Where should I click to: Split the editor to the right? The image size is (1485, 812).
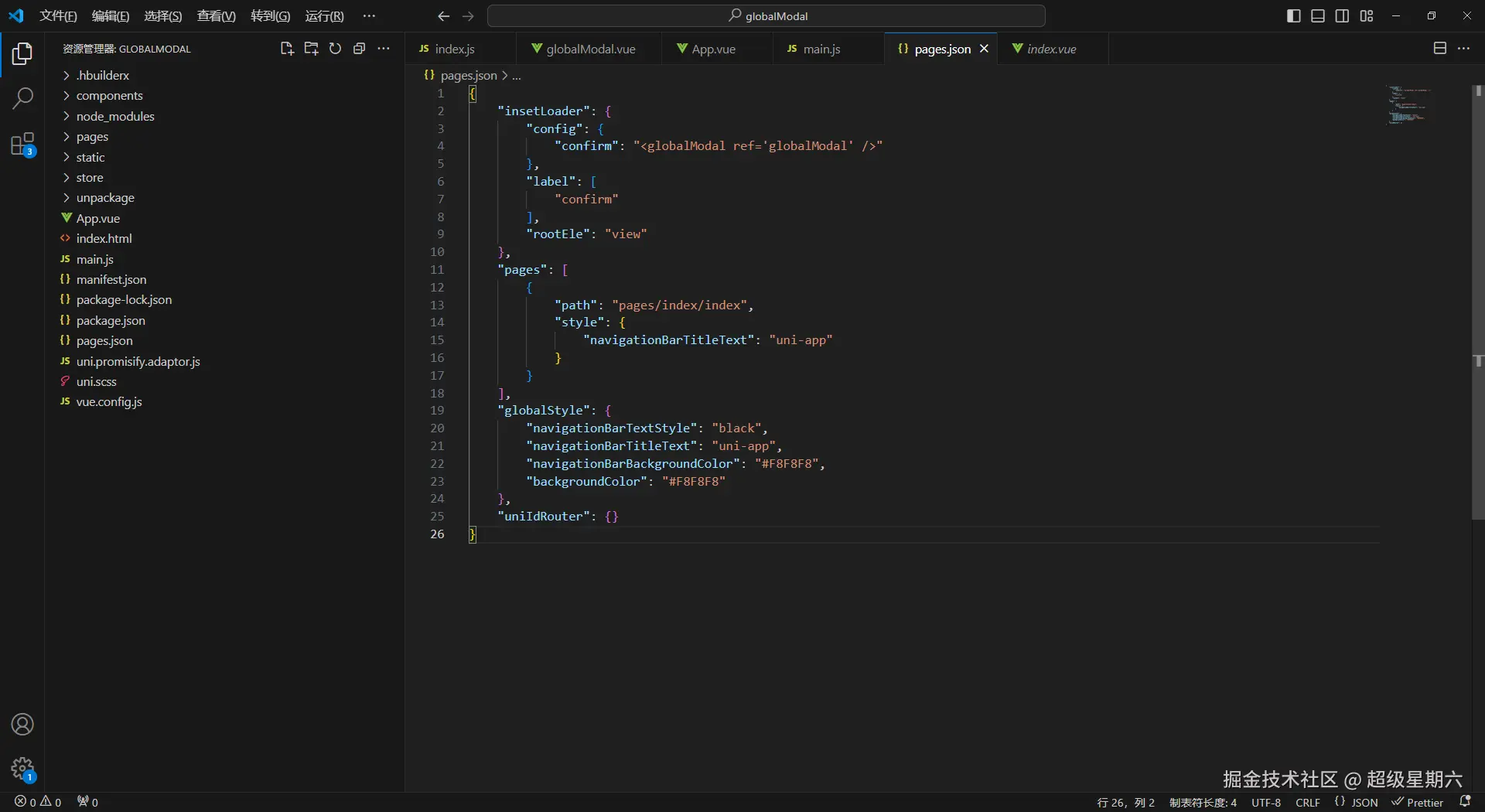[x=1439, y=49]
